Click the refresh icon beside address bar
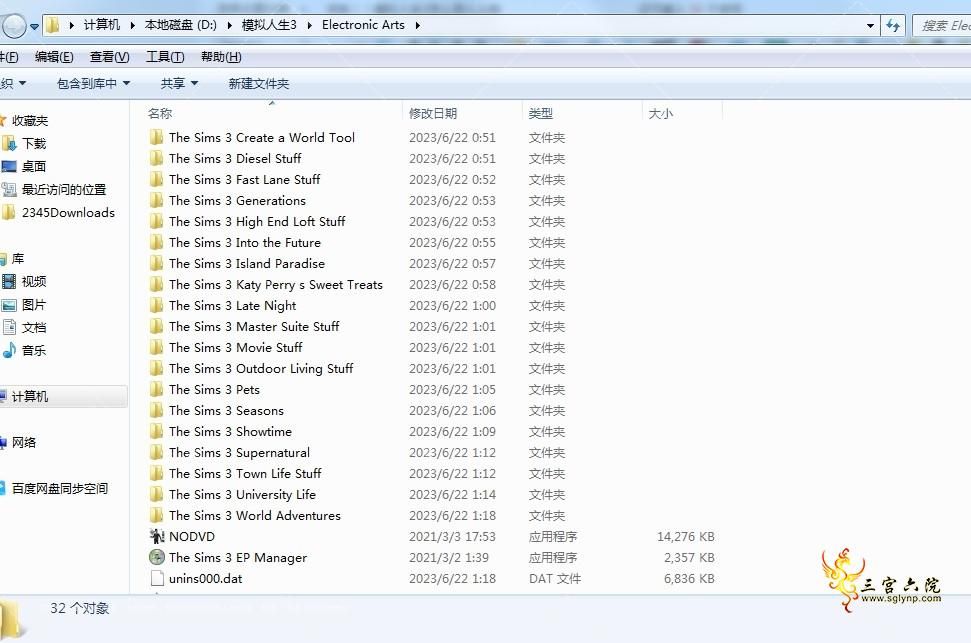Image resolution: width=971 pixels, height=643 pixels. 893,25
